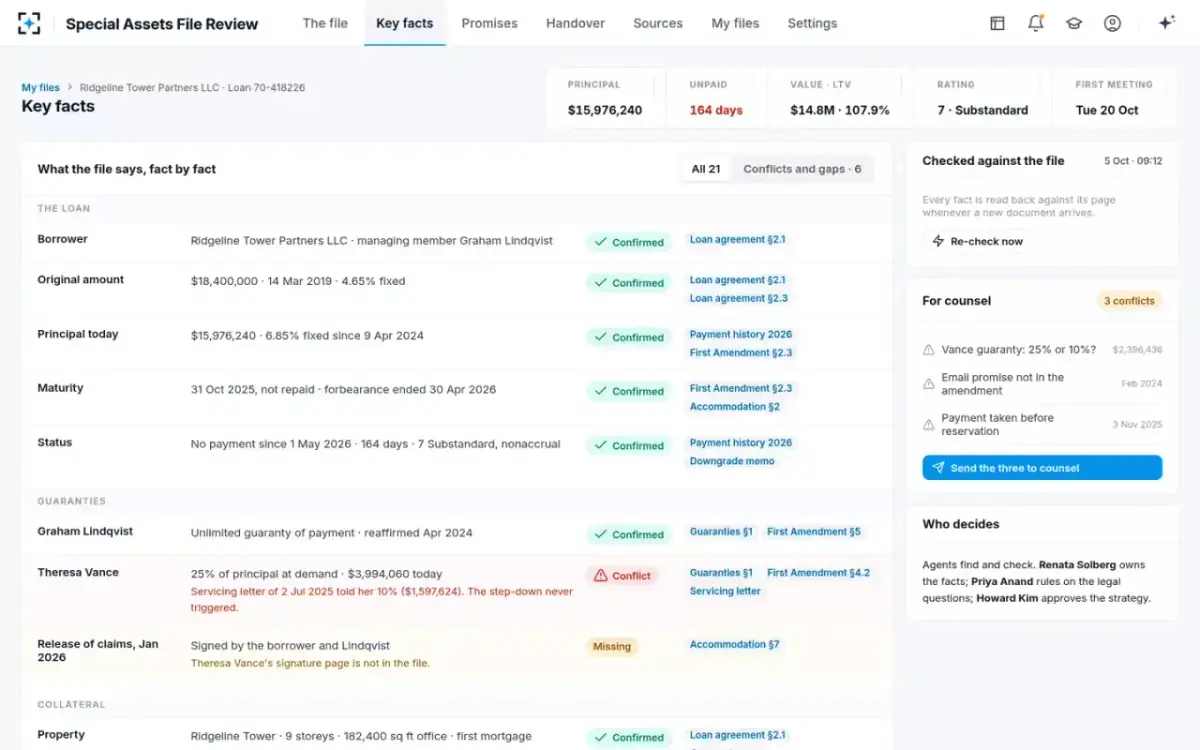Select the Release of claims, Jan 2026 label
Image resolution: width=1200 pixels, height=750 pixels.
click(x=98, y=651)
